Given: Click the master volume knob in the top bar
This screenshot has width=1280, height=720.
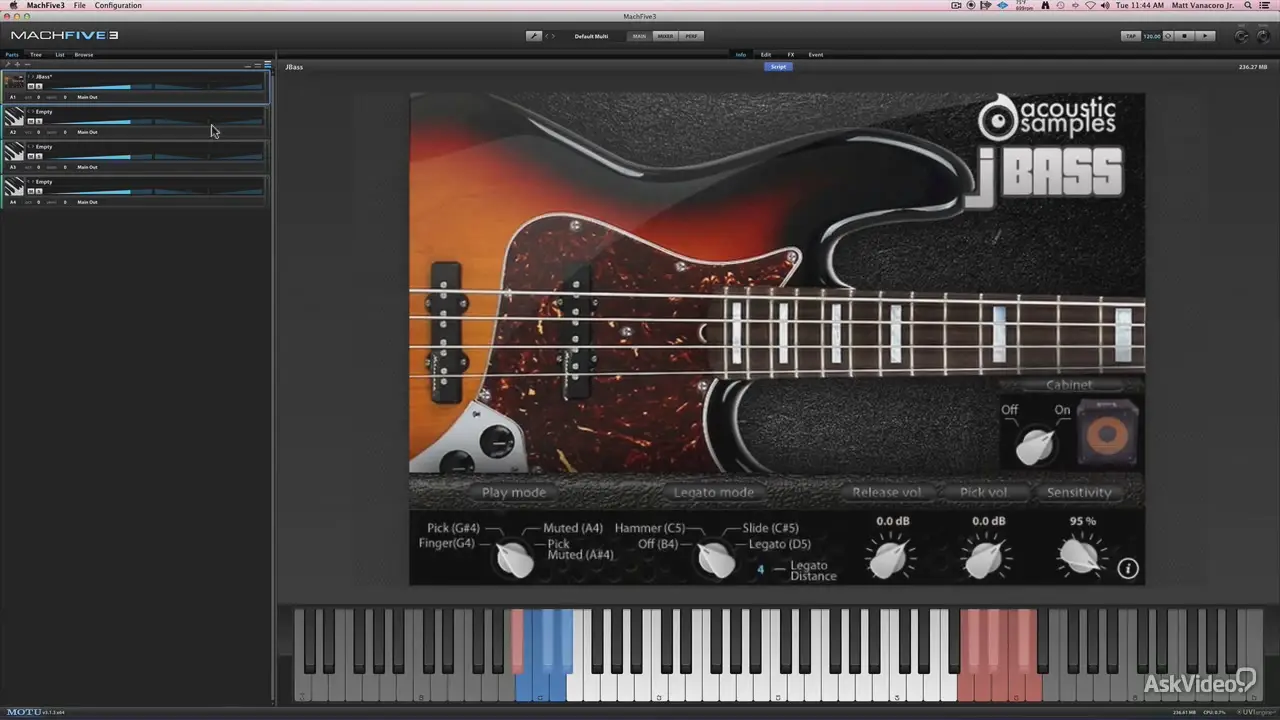Looking at the screenshot, I should (x=1264, y=36).
